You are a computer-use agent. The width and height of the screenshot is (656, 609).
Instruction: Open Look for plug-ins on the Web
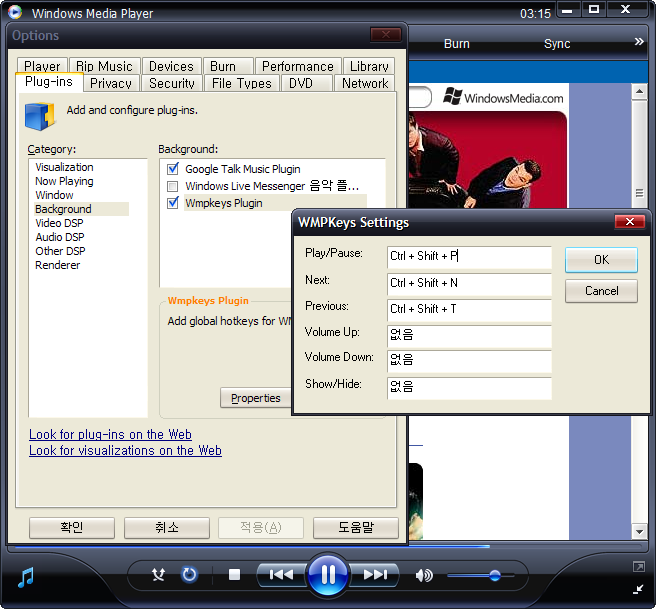coord(110,434)
